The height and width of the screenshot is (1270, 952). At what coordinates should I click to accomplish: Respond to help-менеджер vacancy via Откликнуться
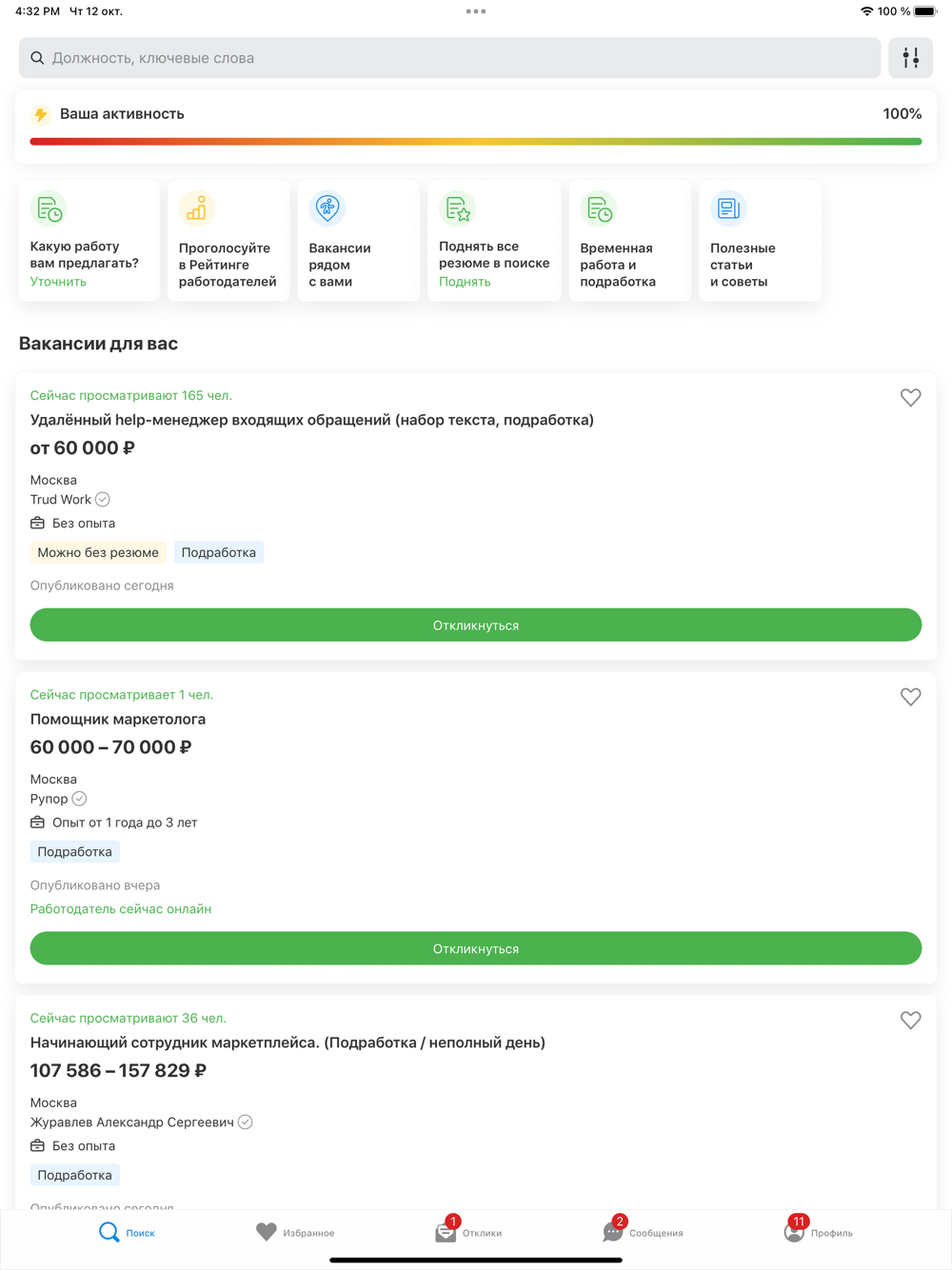tap(476, 625)
